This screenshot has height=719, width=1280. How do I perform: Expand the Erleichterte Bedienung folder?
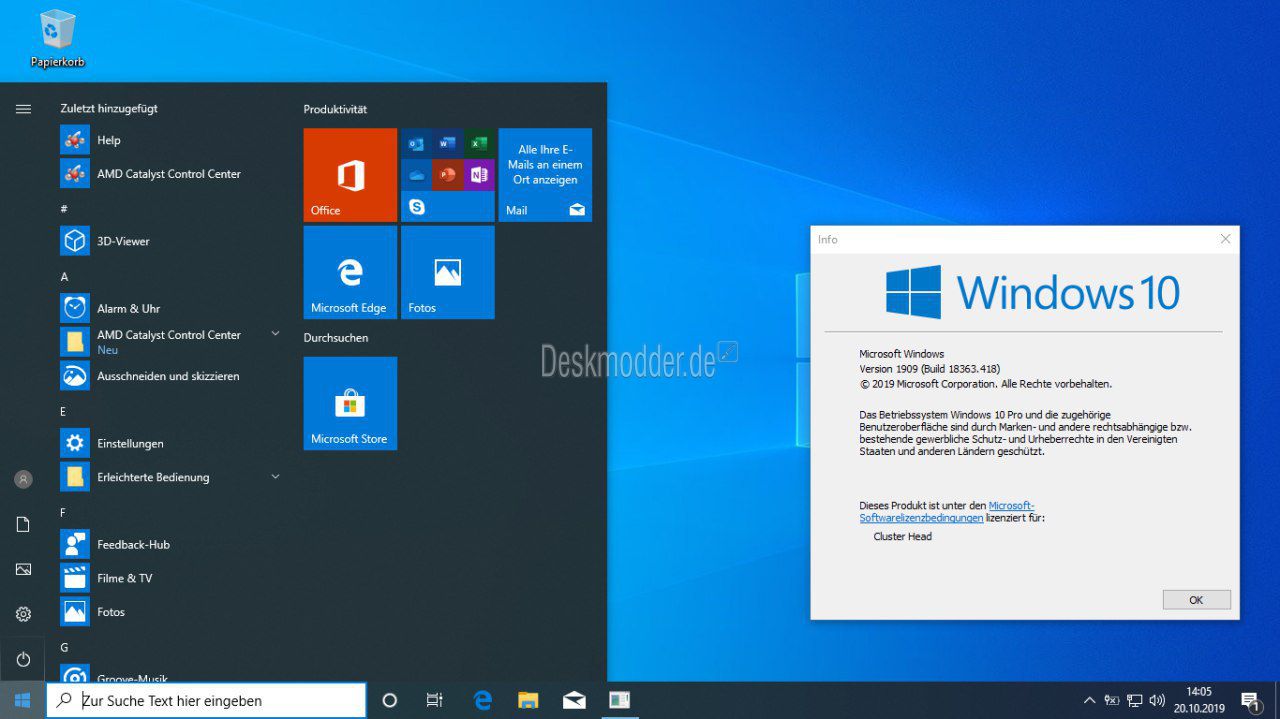point(275,477)
